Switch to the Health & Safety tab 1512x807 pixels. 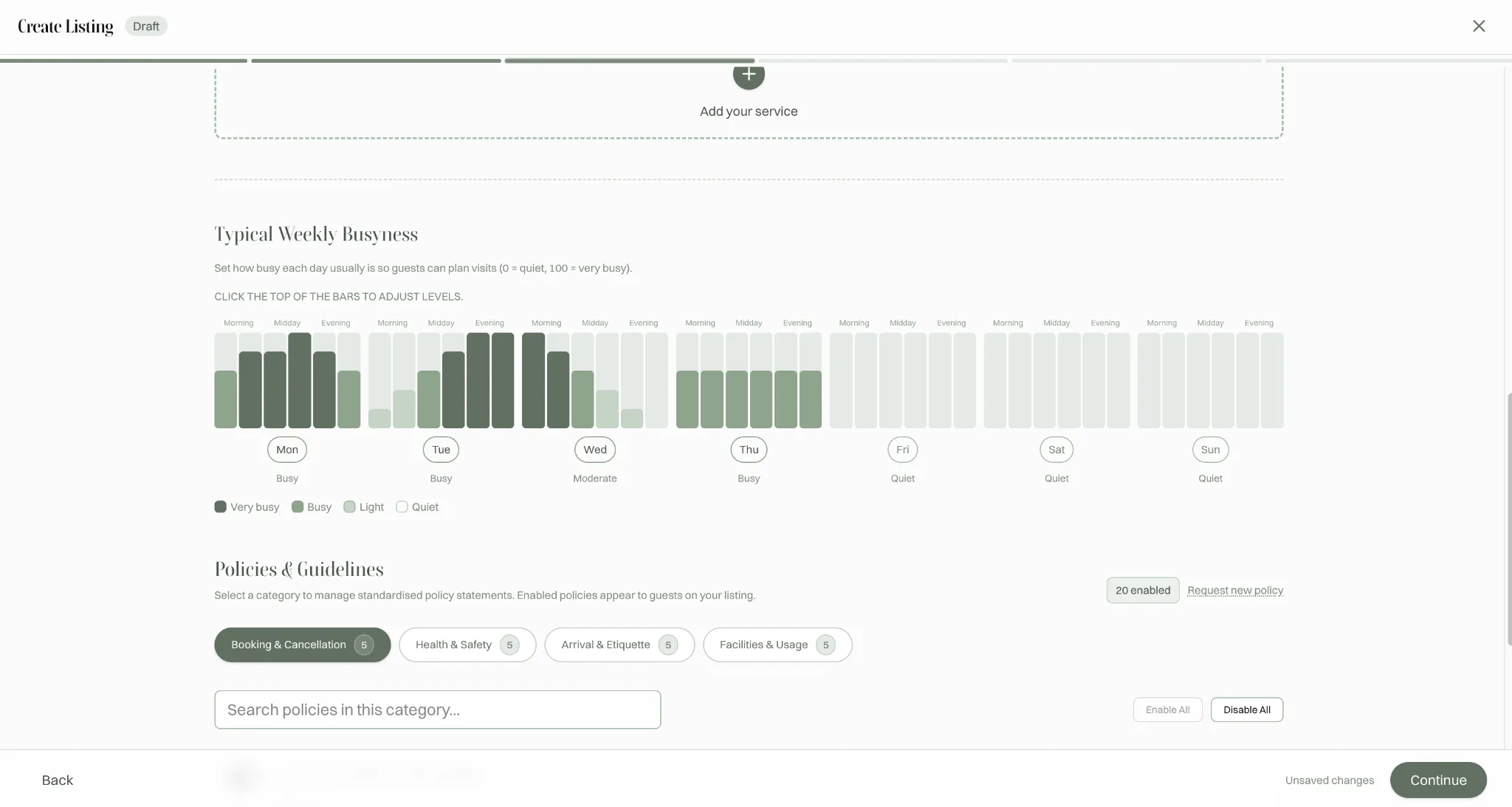click(467, 645)
